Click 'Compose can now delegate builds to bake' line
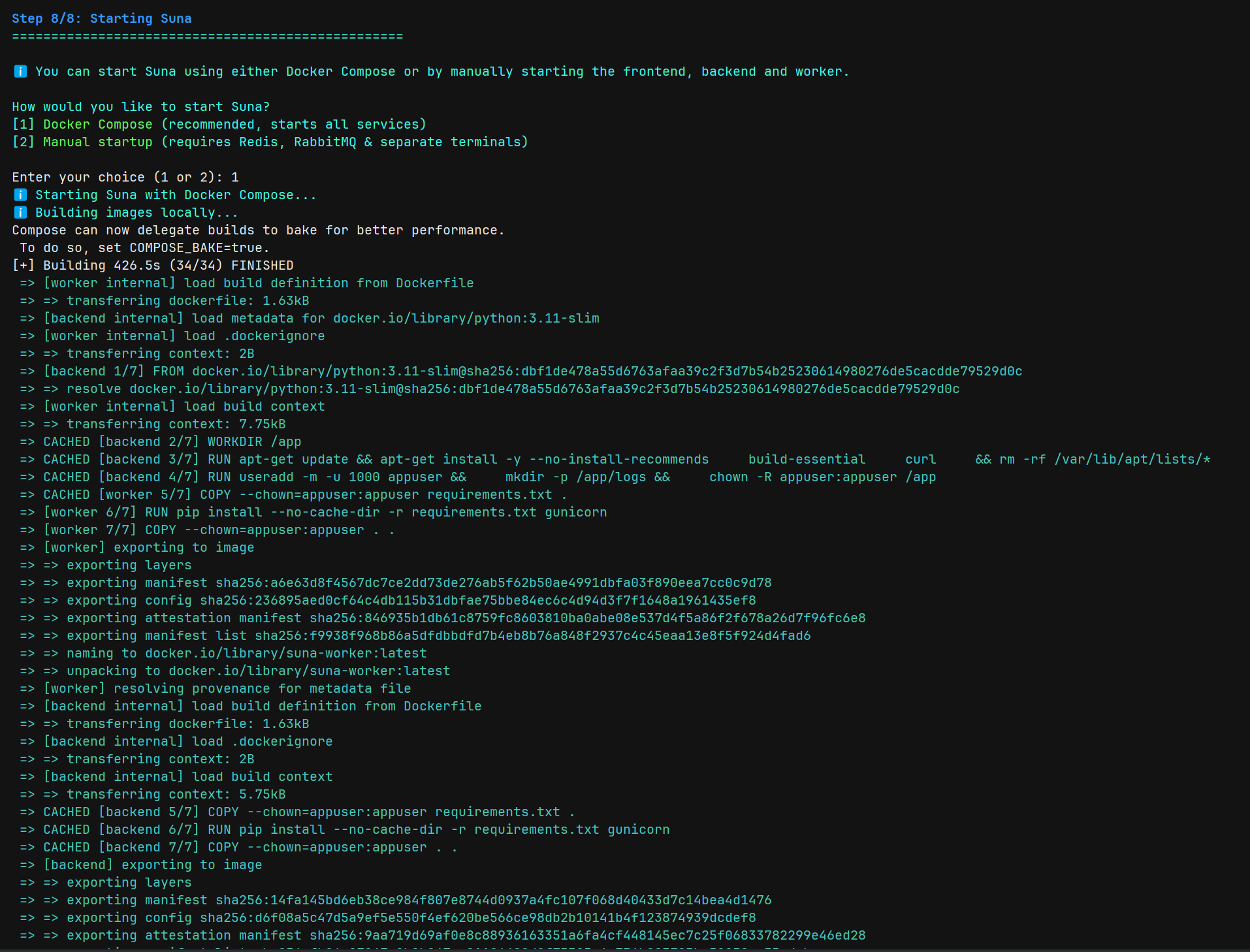The height and width of the screenshot is (952, 1250). pos(259,230)
